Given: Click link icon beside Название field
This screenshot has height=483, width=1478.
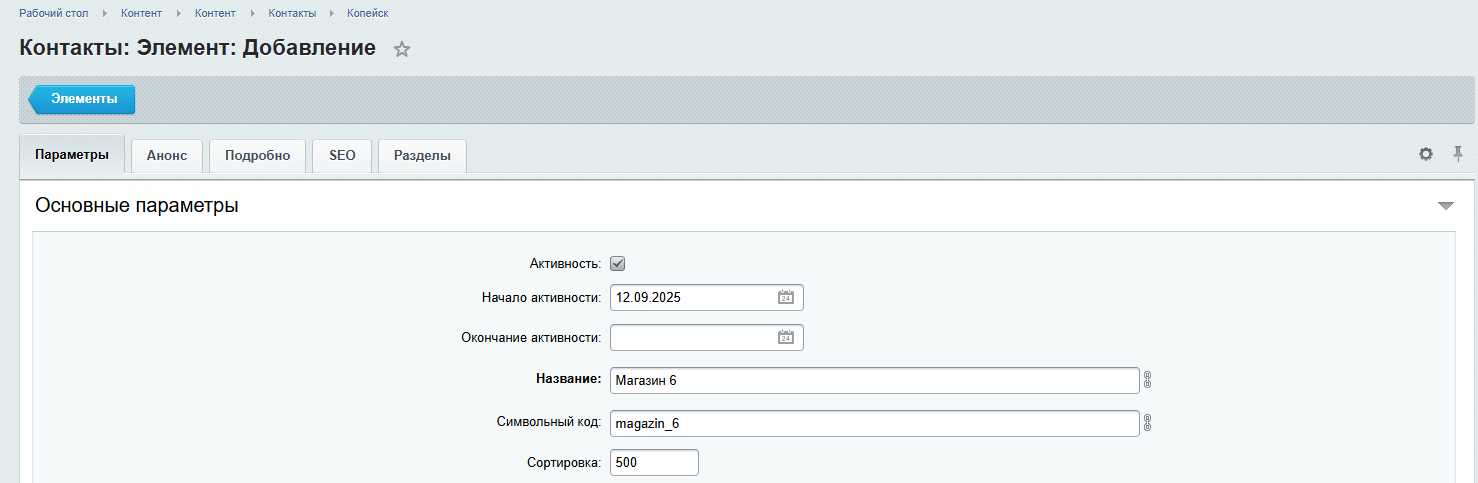Looking at the screenshot, I should (x=1148, y=380).
